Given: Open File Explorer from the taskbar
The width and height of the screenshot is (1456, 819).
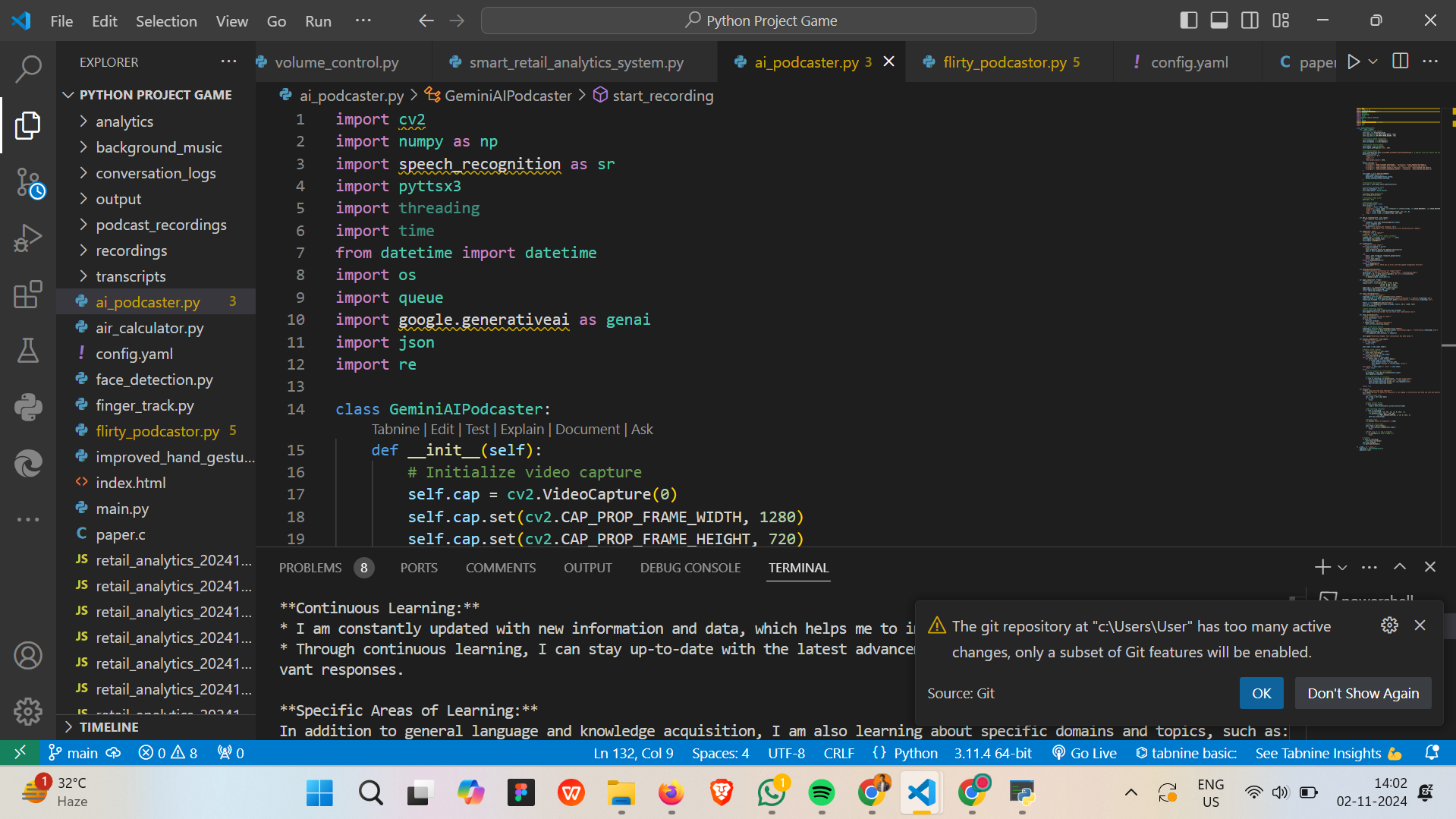Looking at the screenshot, I should tap(621, 793).
